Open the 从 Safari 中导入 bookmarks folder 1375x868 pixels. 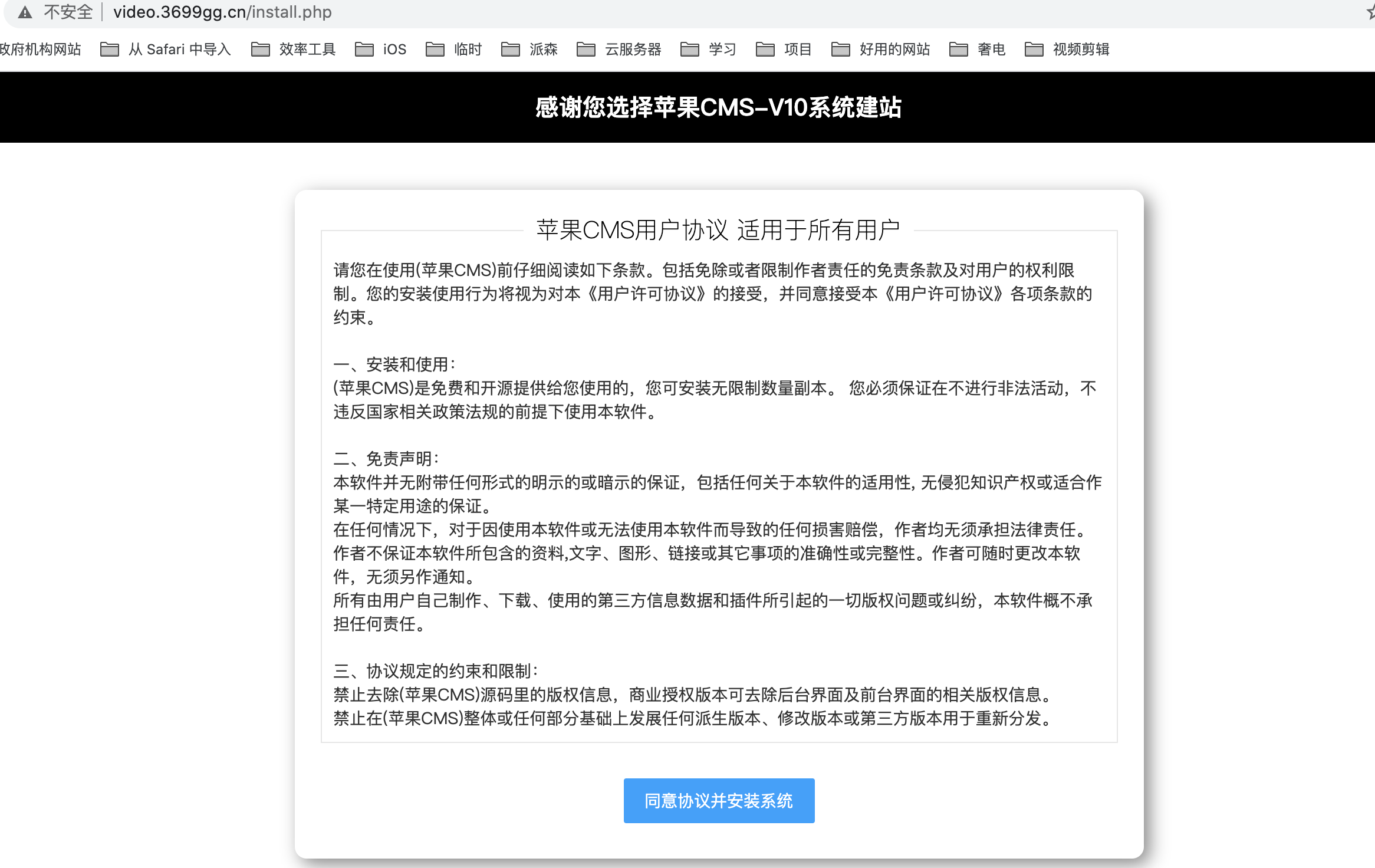(x=166, y=50)
